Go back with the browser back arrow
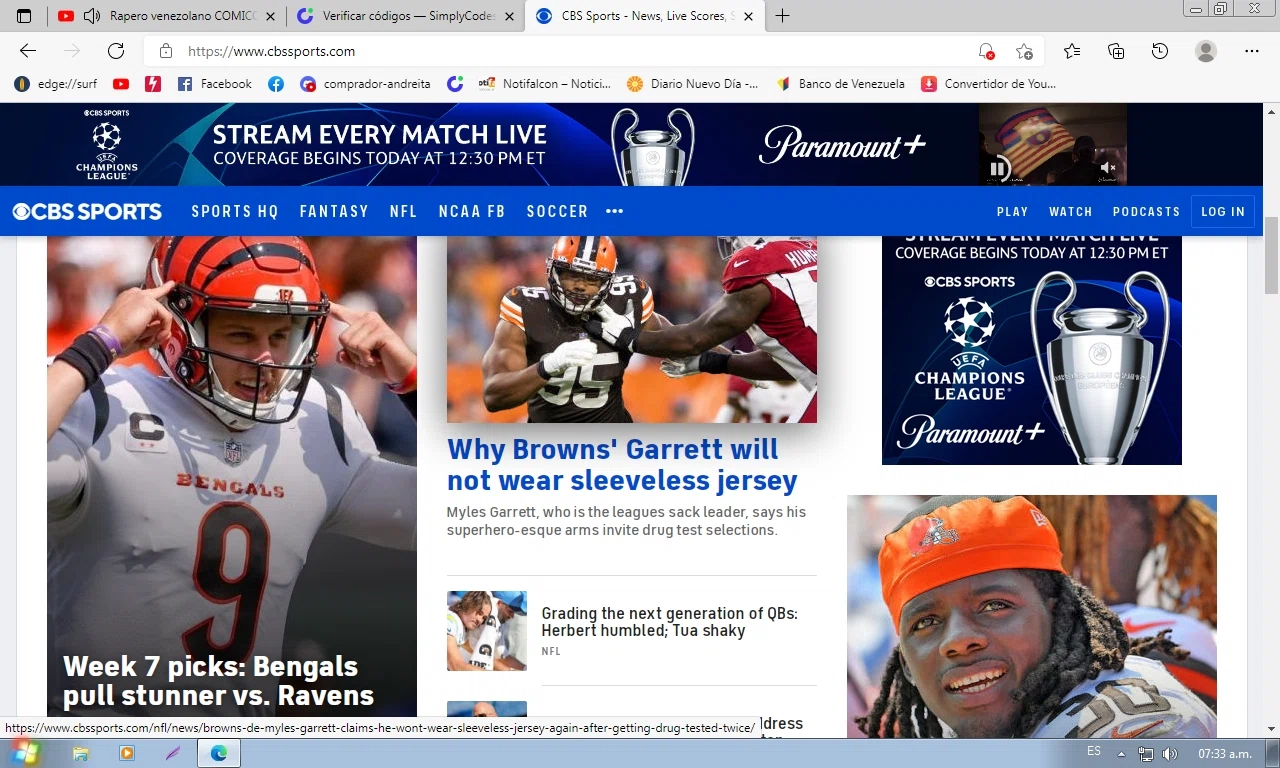1280x768 pixels. (28, 51)
